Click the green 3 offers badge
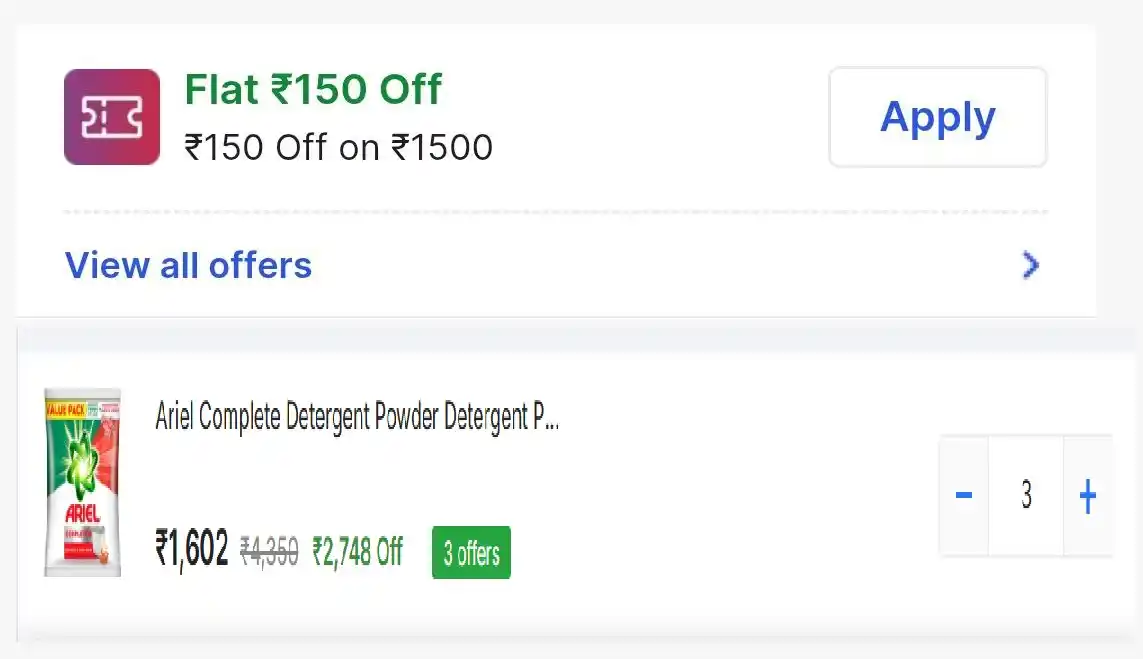1143x659 pixels. [x=470, y=552]
